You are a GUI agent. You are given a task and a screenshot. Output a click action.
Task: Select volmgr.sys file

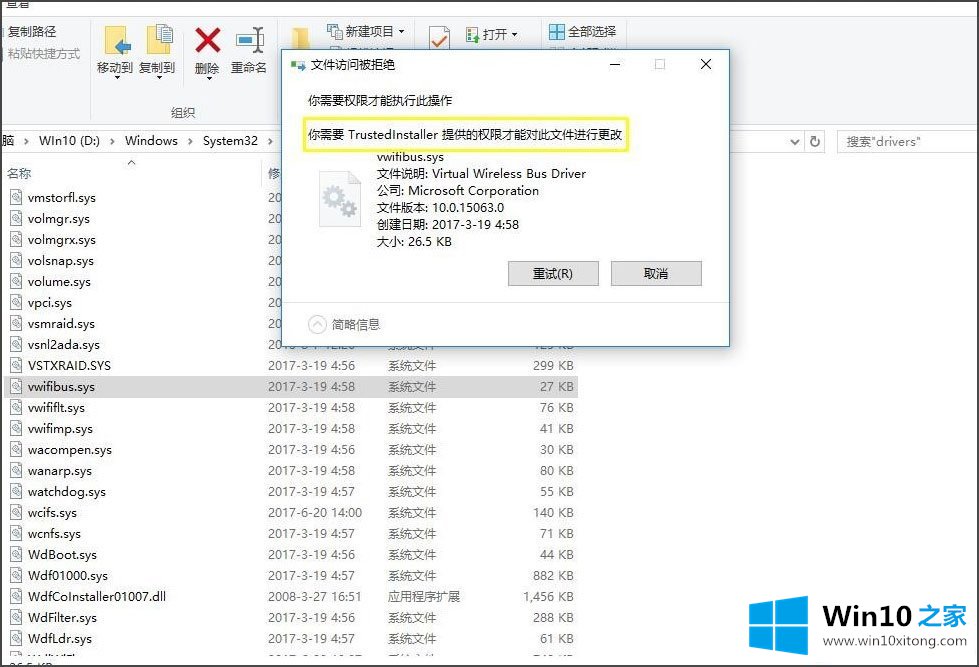point(59,219)
